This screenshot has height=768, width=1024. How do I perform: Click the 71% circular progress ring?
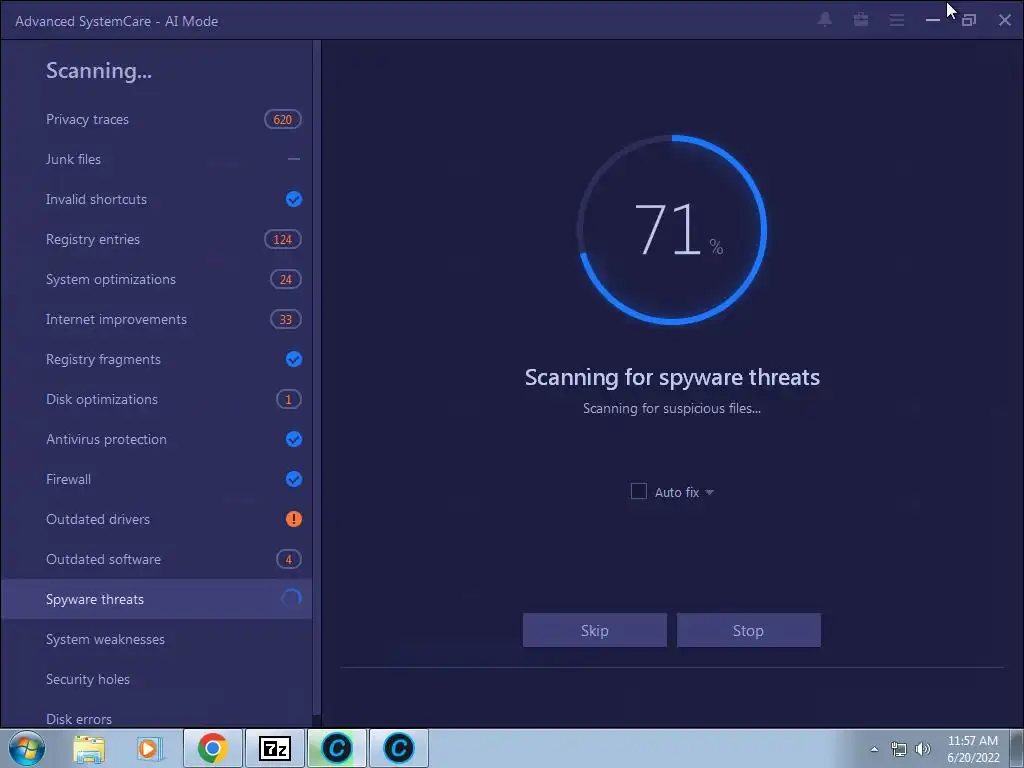pyautogui.click(x=672, y=229)
